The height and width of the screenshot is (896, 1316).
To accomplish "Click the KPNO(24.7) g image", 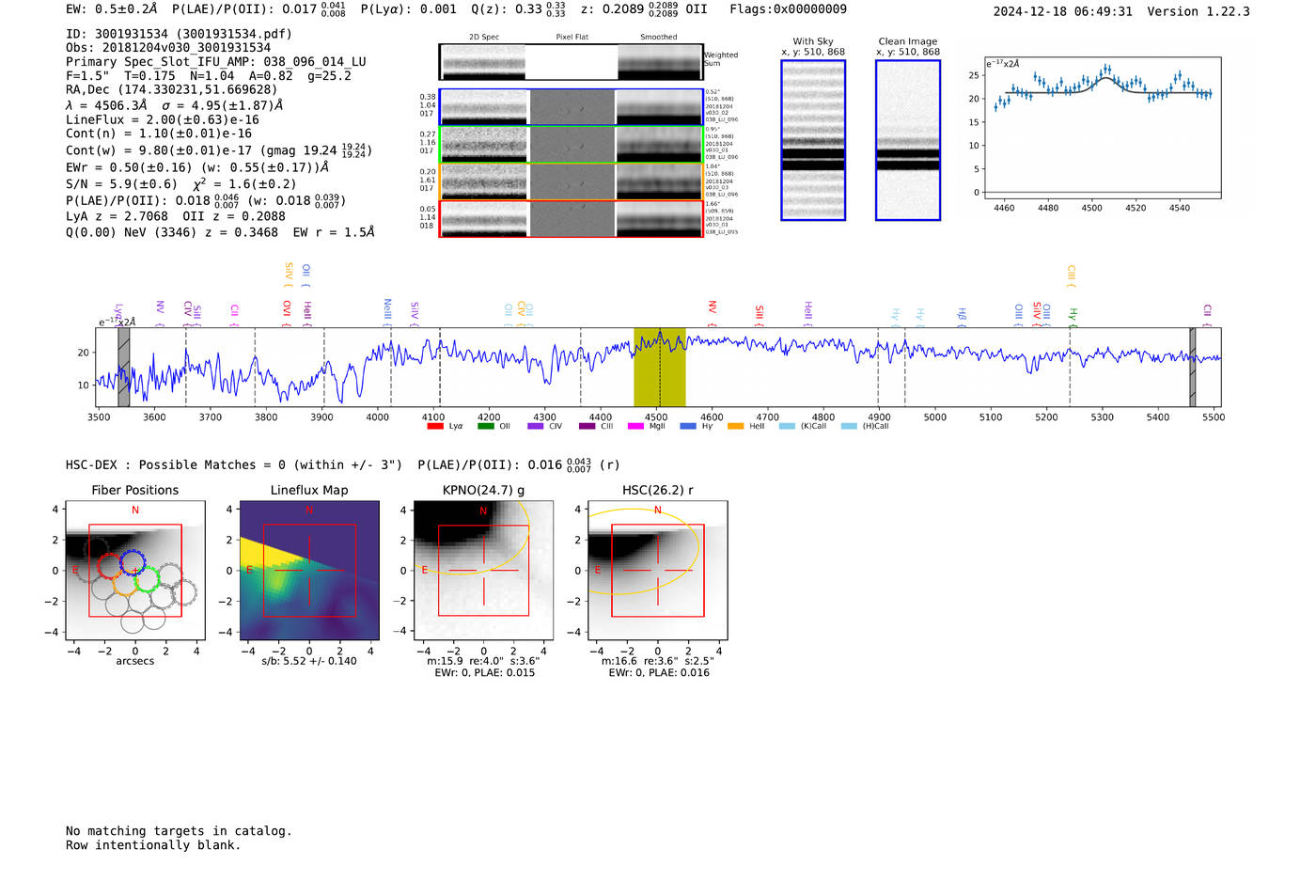I will pyautogui.click(x=483, y=571).
